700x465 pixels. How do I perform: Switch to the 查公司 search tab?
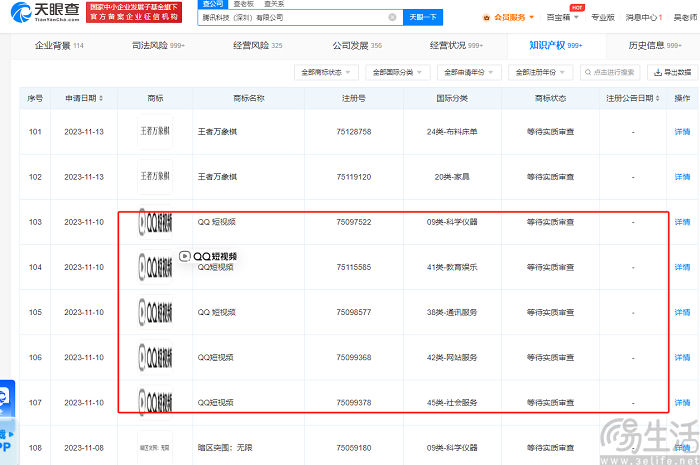pos(212,4)
